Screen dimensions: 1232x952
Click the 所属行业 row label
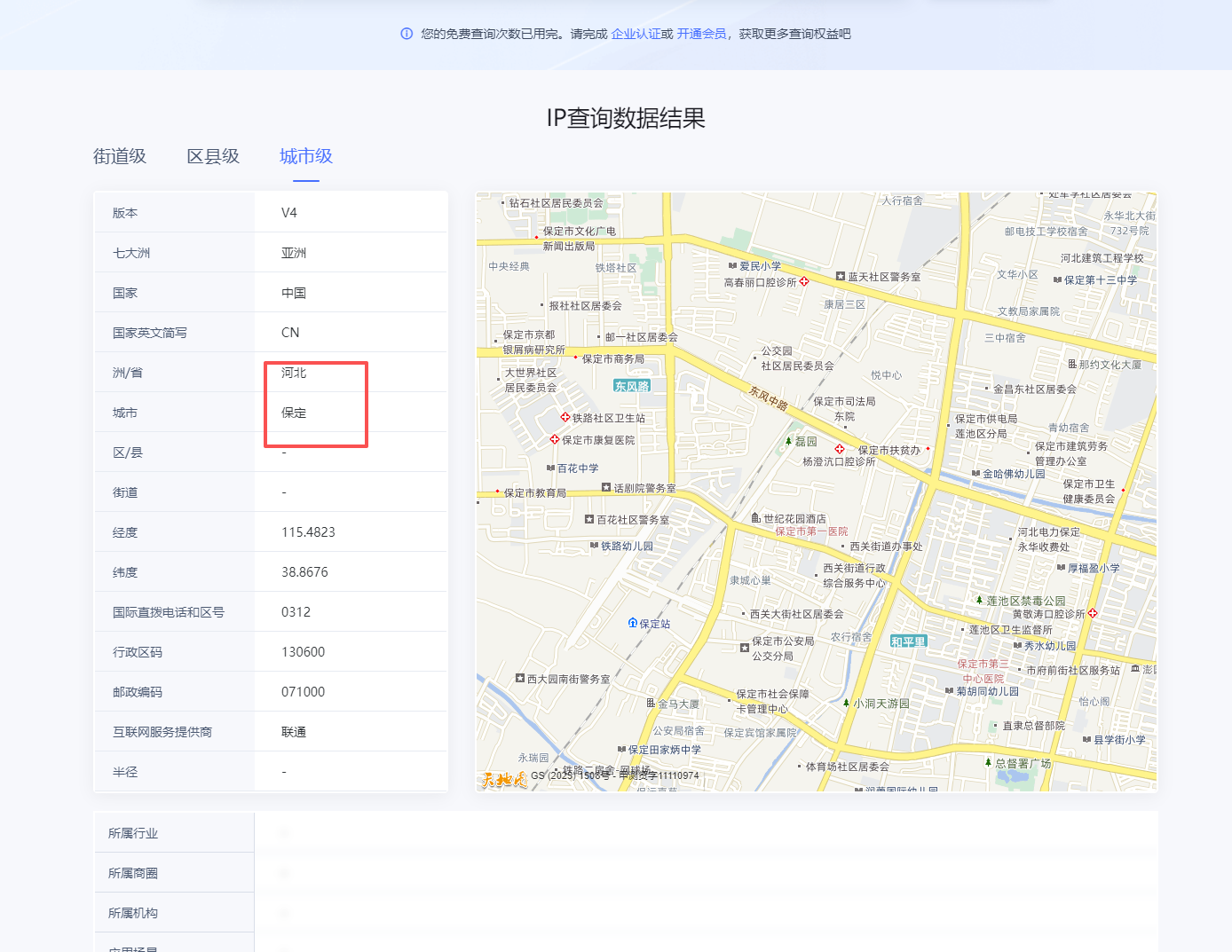tap(133, 833)
